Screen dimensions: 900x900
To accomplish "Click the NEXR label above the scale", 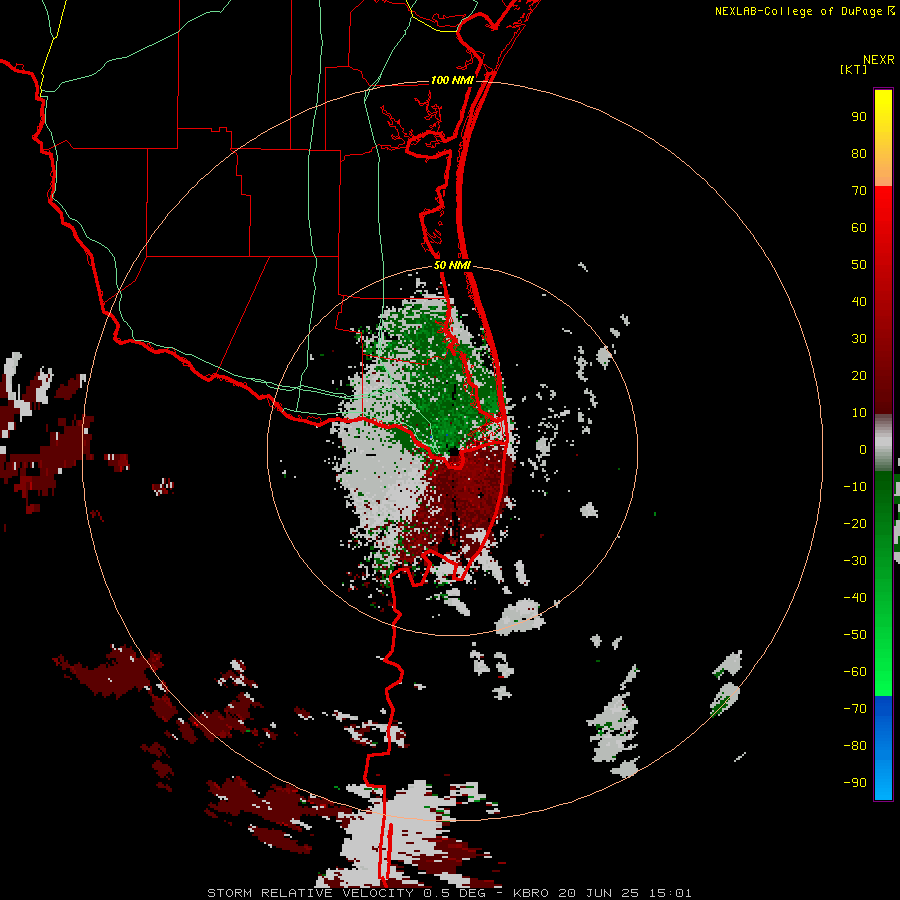I will coord(878,59).
